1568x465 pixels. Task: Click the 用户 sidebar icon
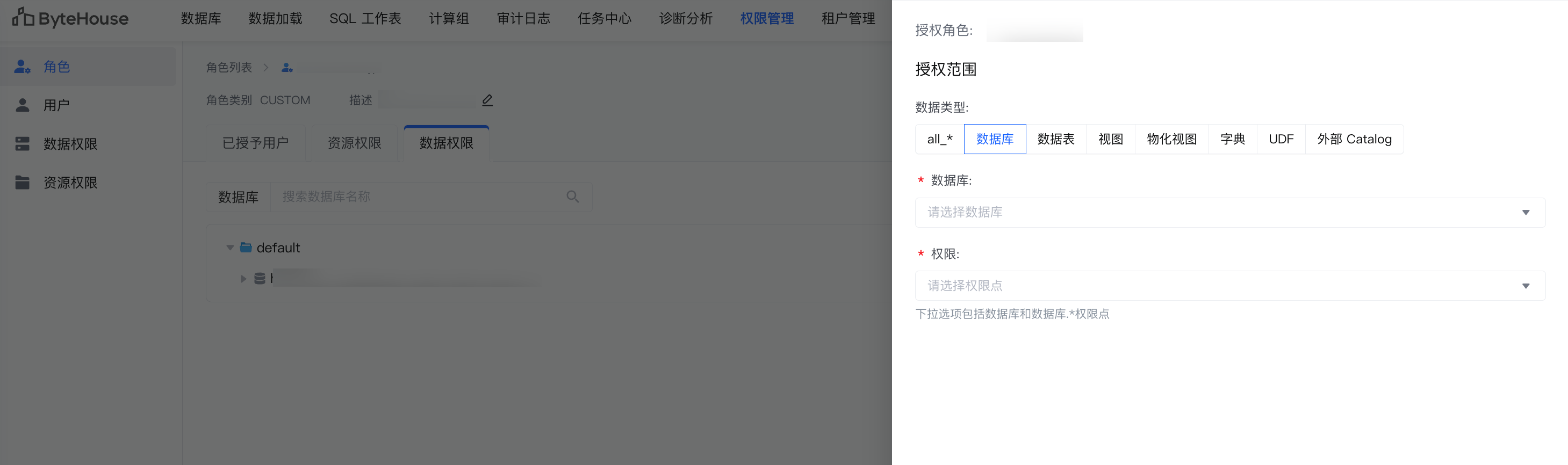(x=23, y=105)
